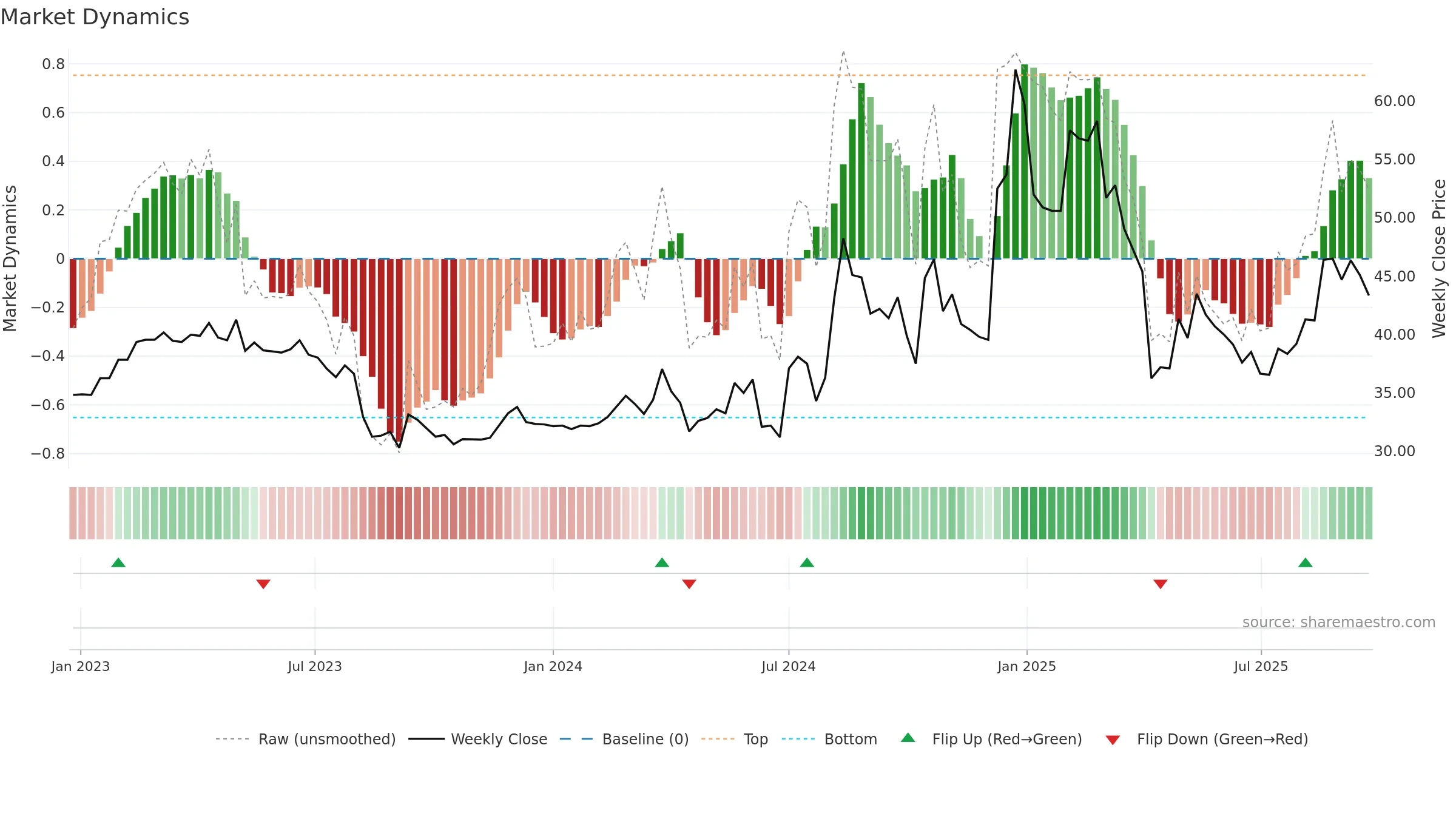
Task: Select the Flip Down marker before Jul 2023
Action: [263, 584]
